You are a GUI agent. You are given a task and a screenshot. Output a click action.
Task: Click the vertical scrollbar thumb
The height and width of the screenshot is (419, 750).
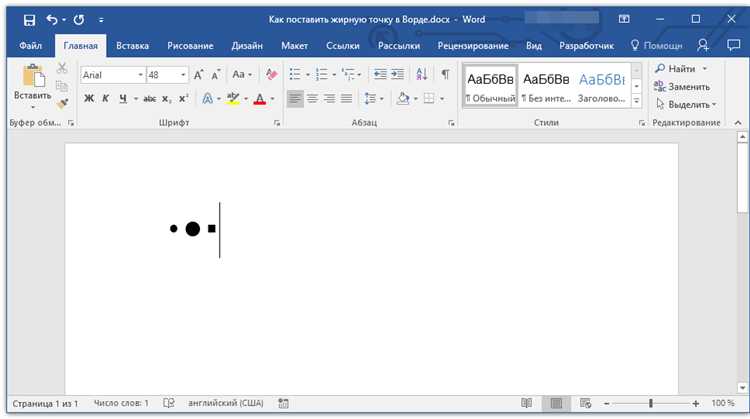(x=742, y=177)
